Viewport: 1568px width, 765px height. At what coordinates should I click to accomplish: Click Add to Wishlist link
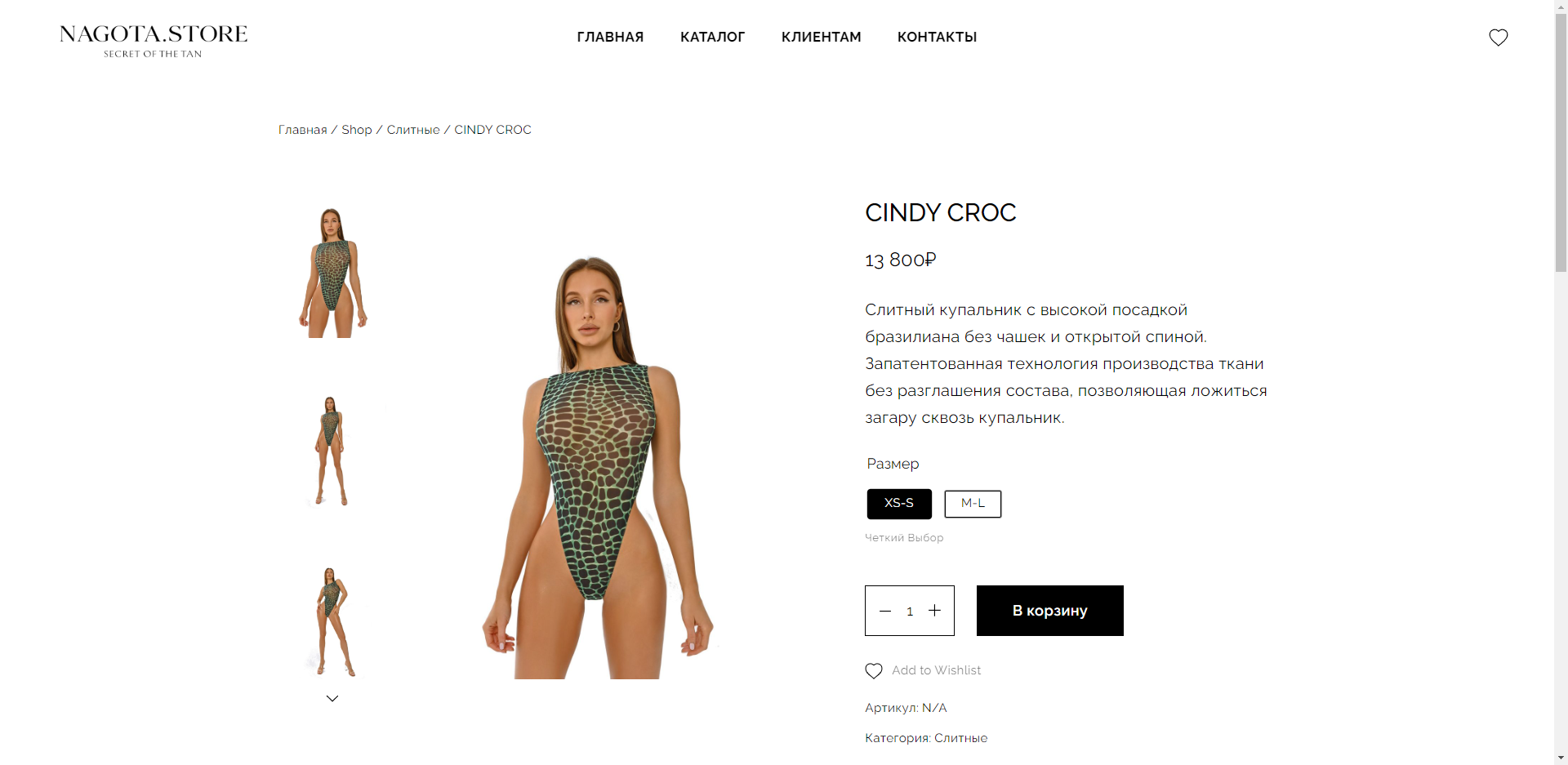tap(937, 670)
